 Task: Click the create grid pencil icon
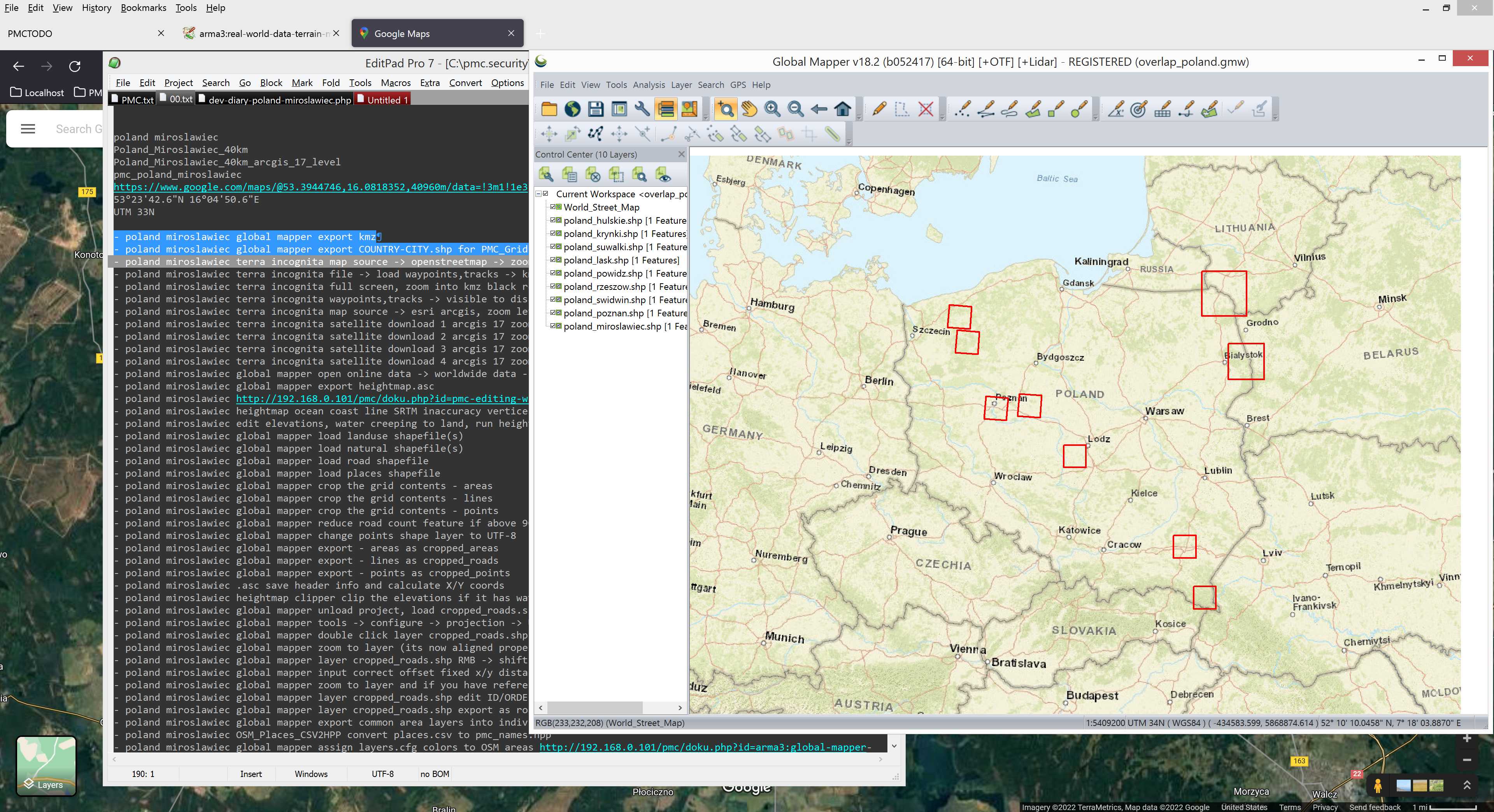pos(1162,109)
